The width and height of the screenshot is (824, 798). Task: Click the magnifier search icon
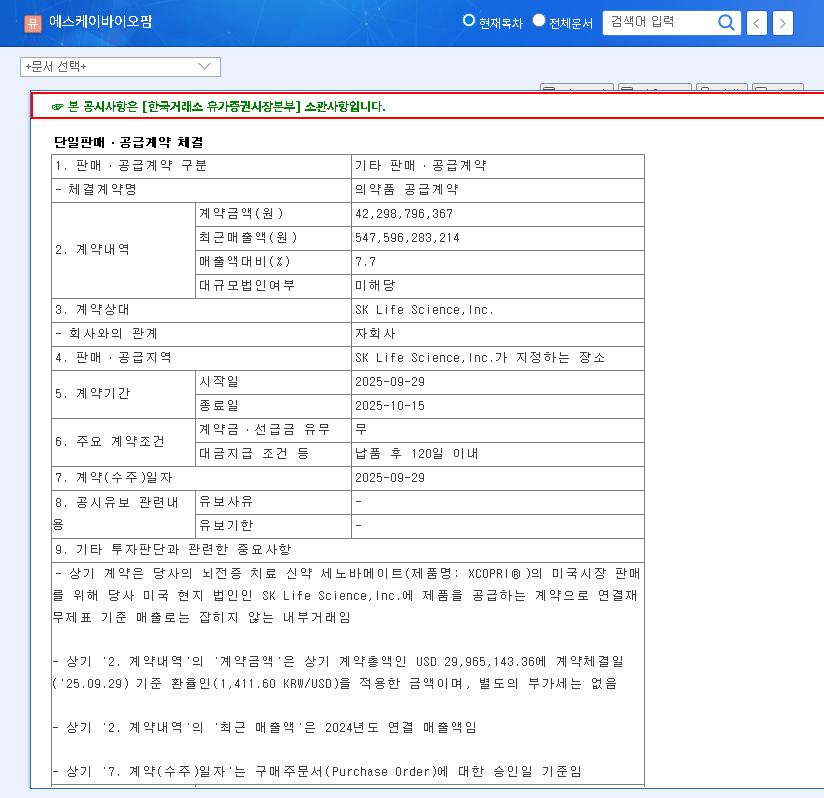pos(726,23)
